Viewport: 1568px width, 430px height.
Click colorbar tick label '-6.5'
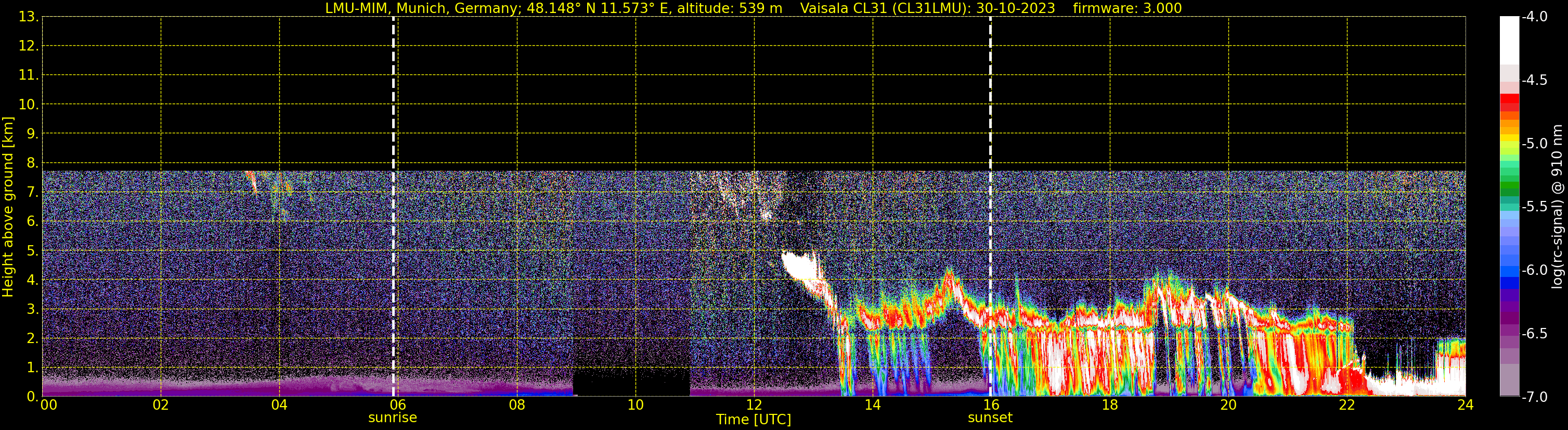(x=1534, y=333)
